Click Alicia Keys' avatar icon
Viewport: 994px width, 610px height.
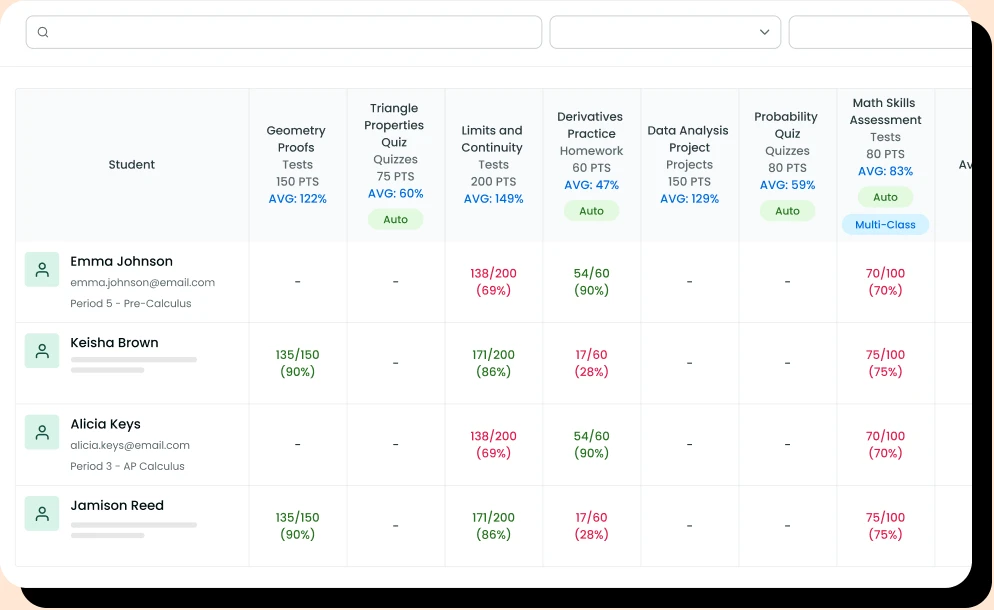tap(42, 432)
